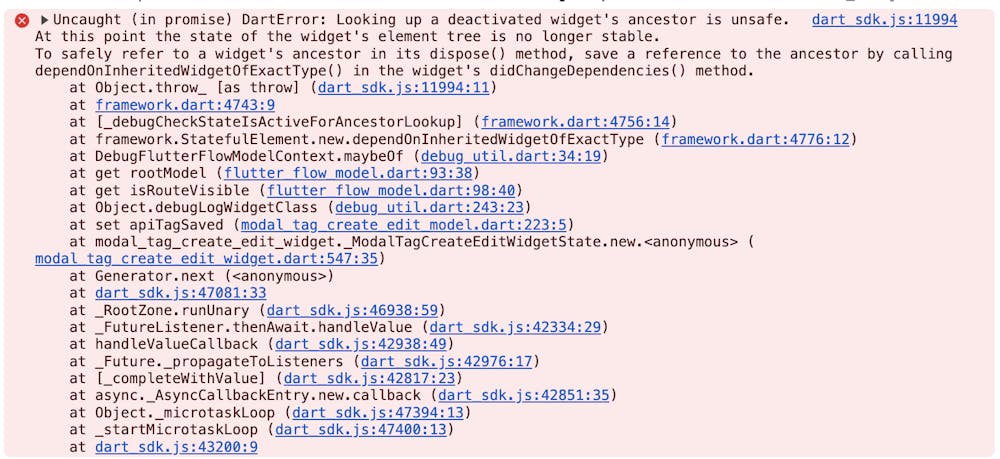Open debug_util.dart:243:23 link

[x=429, y=208]
